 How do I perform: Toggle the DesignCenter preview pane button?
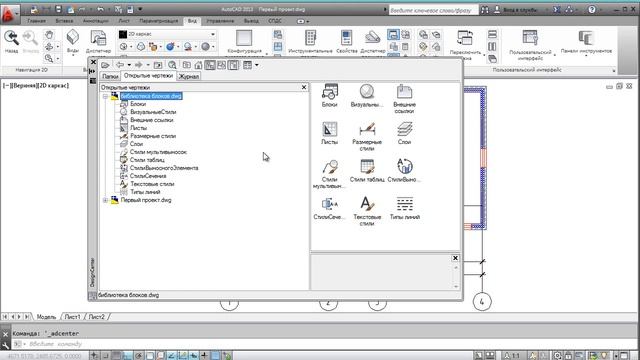222,65
